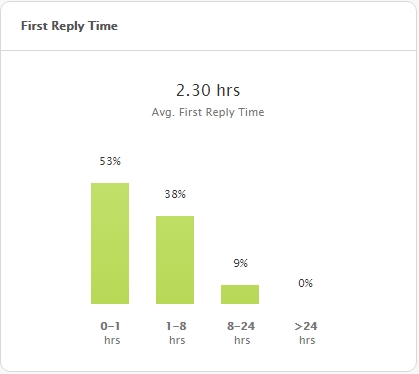
Task: Click the 0% value label
Action: coord(305,283)
